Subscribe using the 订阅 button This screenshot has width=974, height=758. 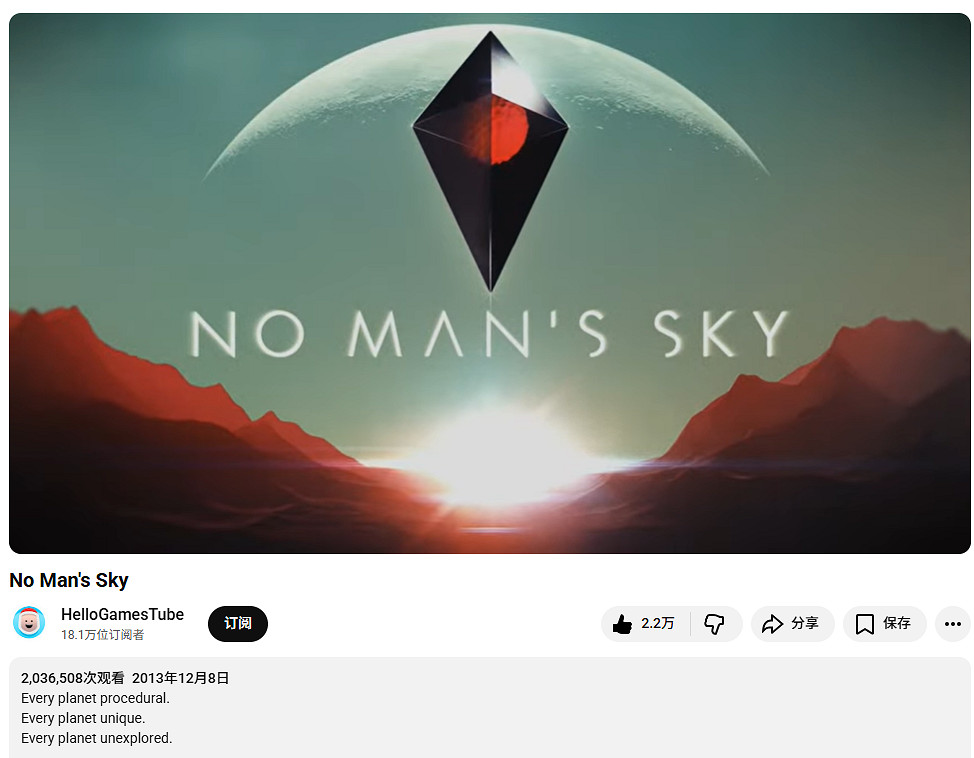238,623
